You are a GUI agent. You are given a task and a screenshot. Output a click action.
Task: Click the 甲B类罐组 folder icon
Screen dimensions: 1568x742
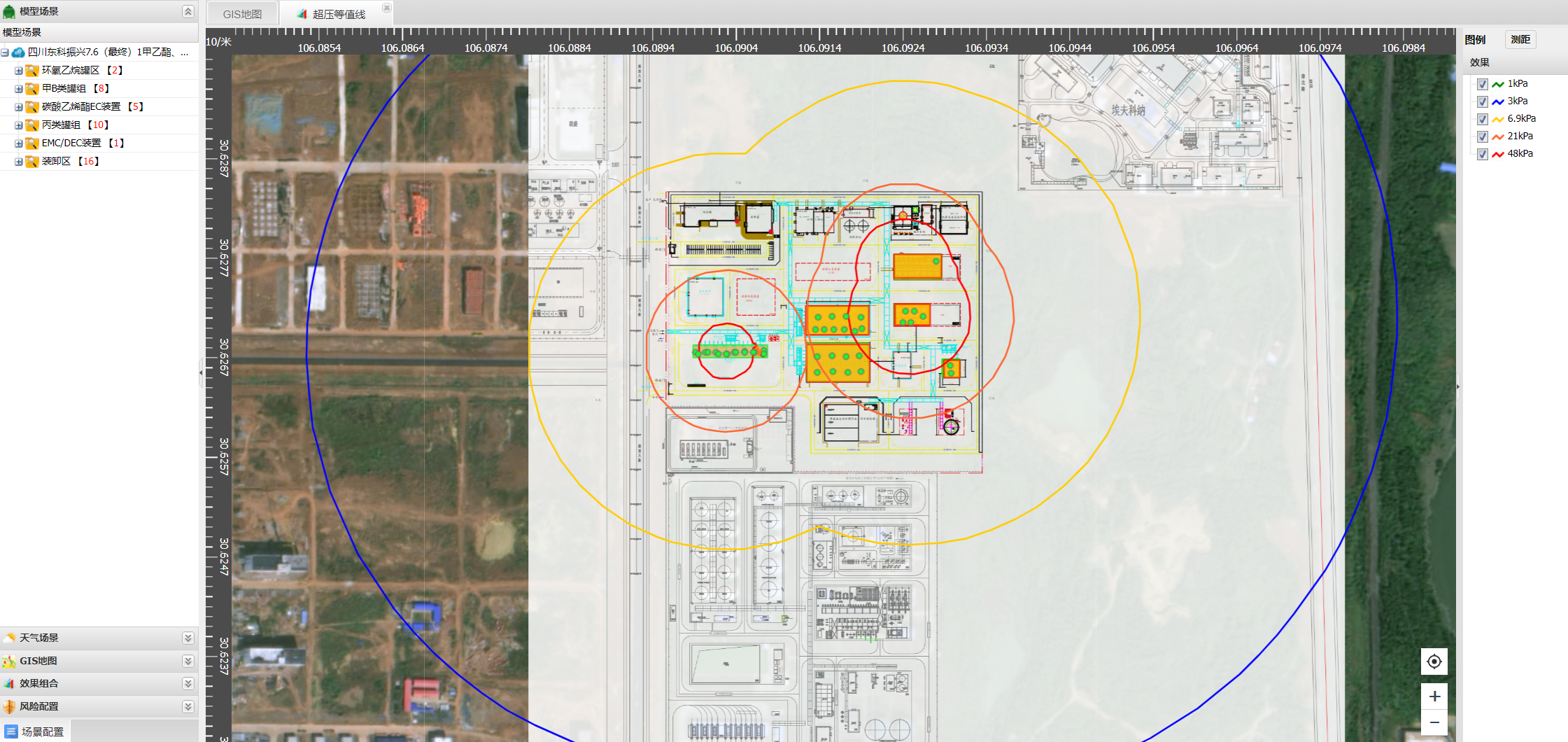pos(32,89)
